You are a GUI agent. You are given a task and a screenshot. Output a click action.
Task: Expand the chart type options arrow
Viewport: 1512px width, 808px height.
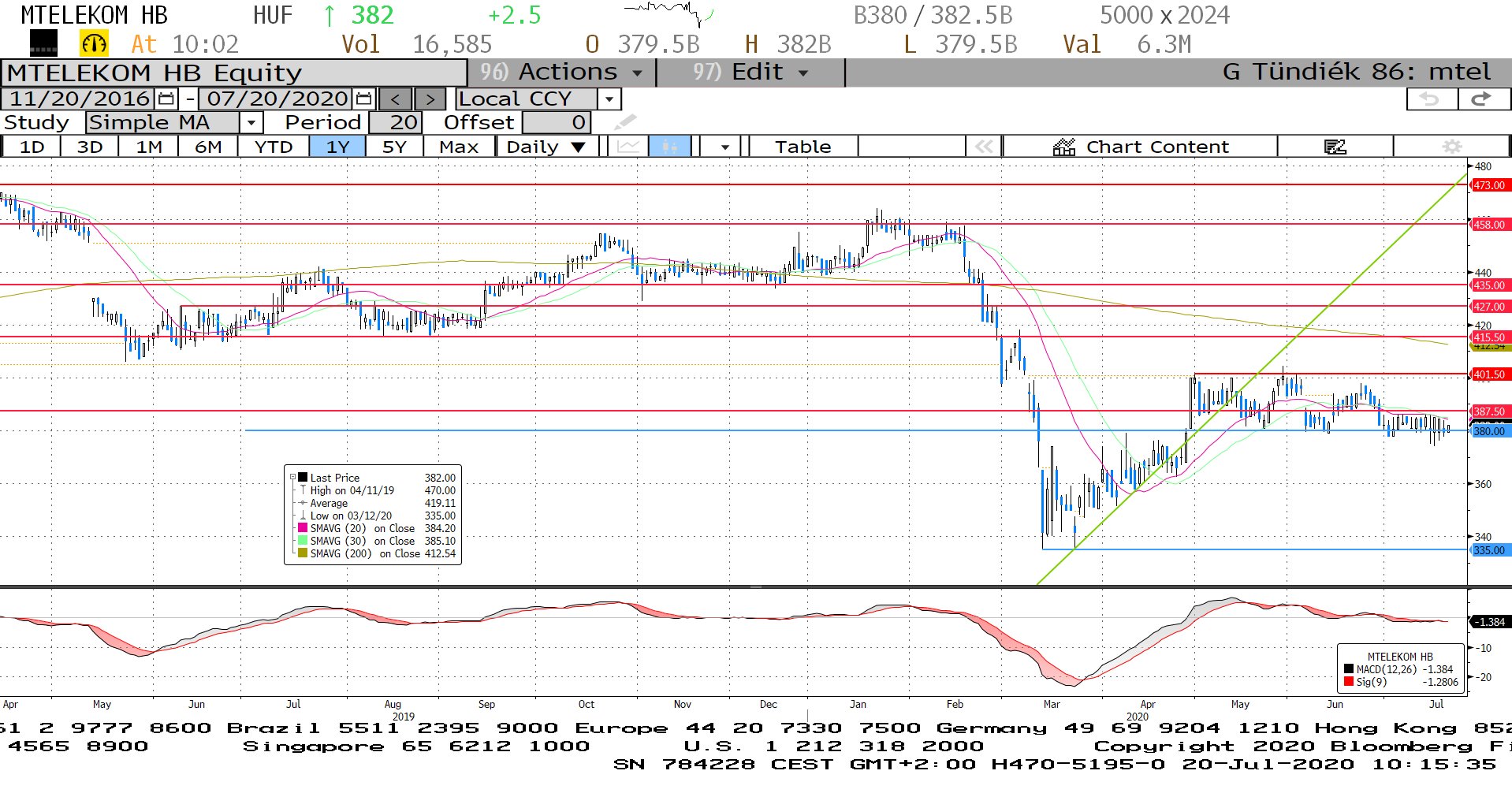coord(724,147)
